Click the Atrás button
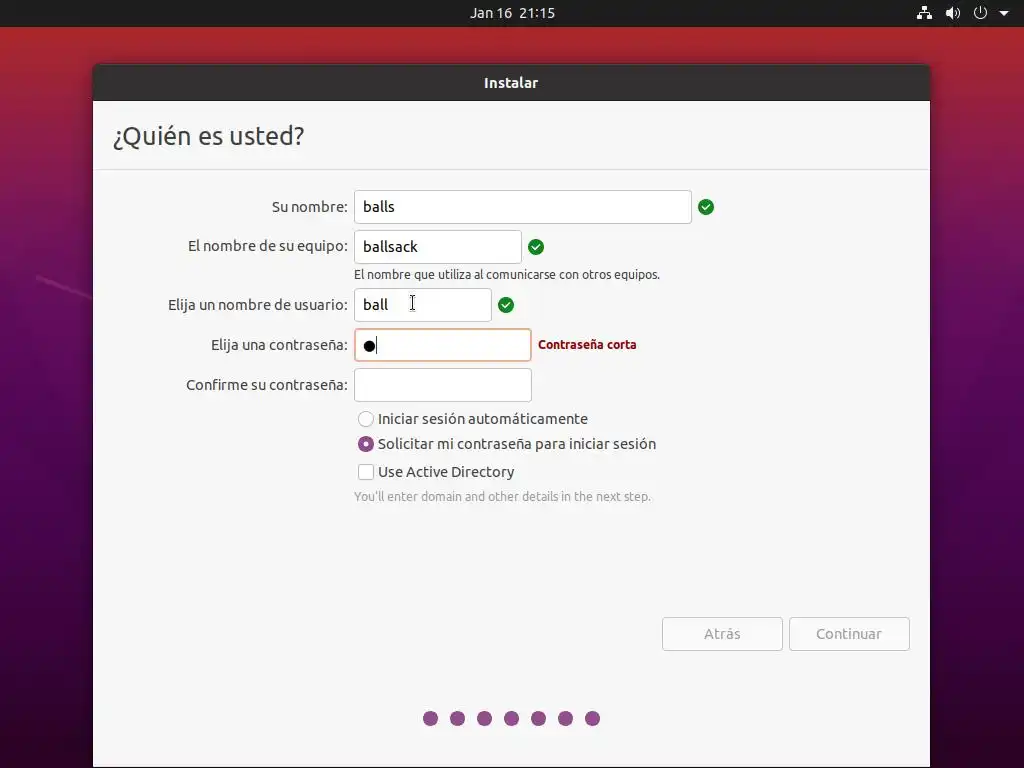The image size is (1024, 768). (722, 634)
